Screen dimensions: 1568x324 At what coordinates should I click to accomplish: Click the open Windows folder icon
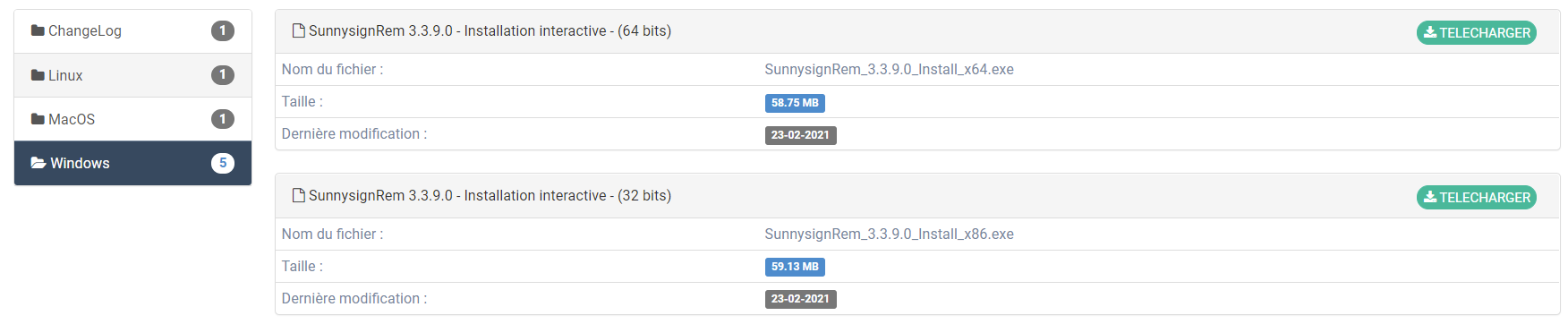[38, 163]
